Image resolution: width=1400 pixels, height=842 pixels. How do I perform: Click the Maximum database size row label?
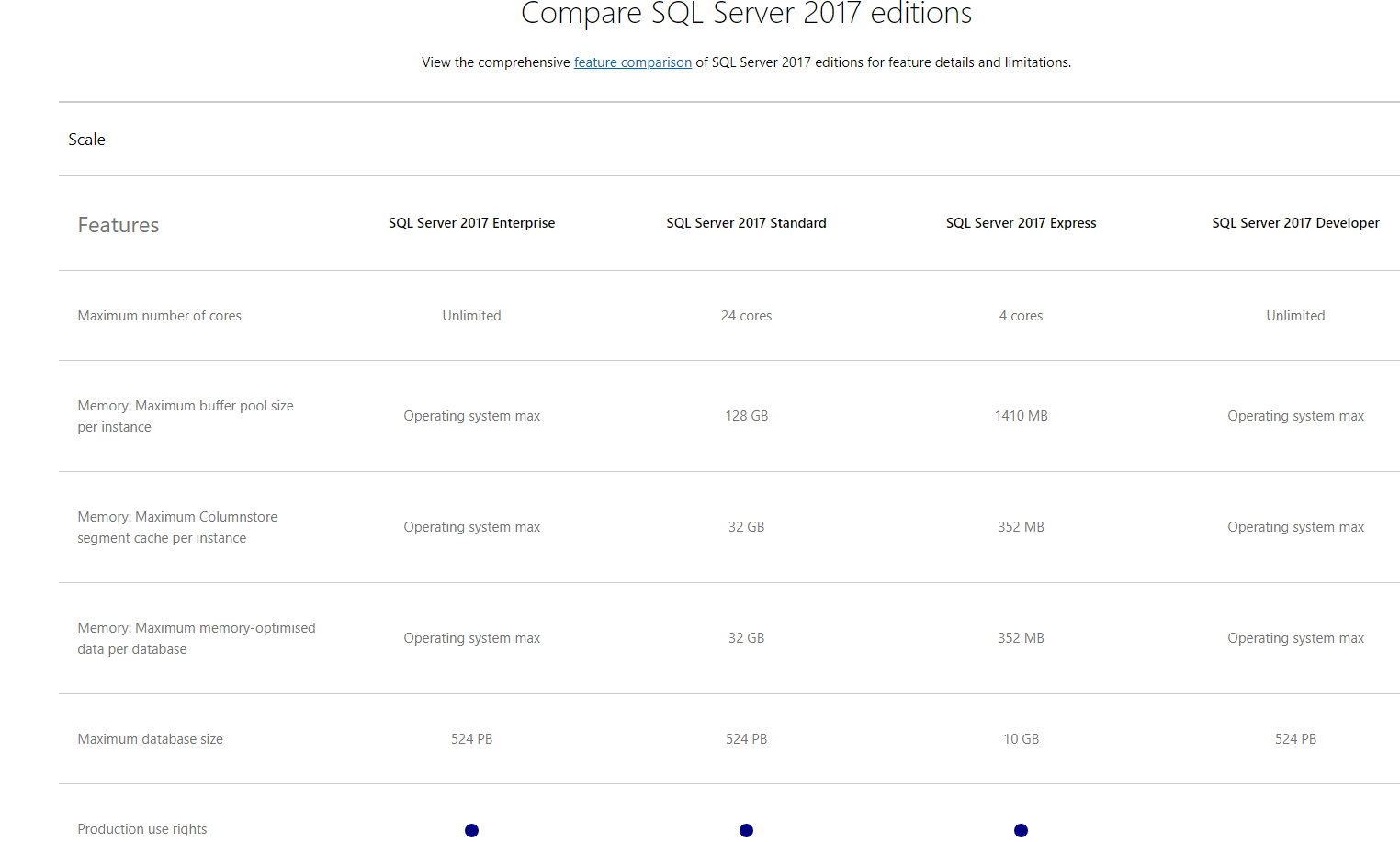(150, 739)
